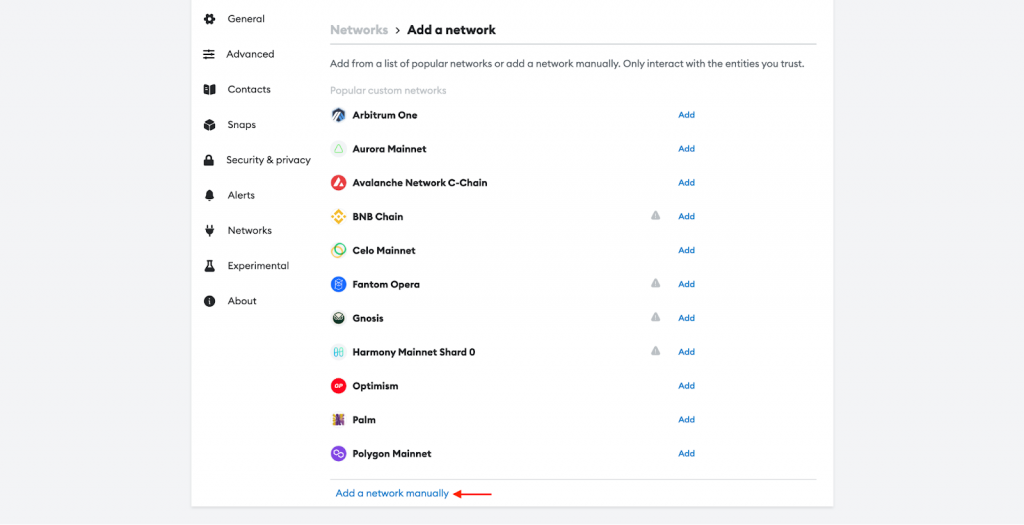Click the General gear icon

click(209, 19)
